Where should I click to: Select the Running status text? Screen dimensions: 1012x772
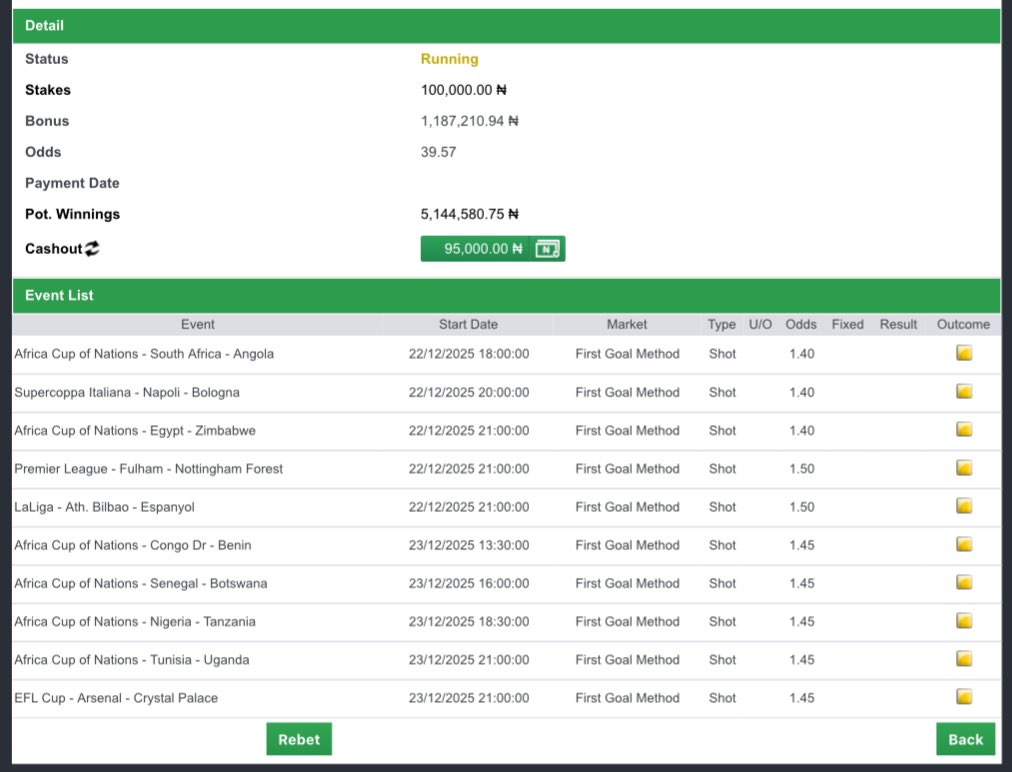(449, 59)
